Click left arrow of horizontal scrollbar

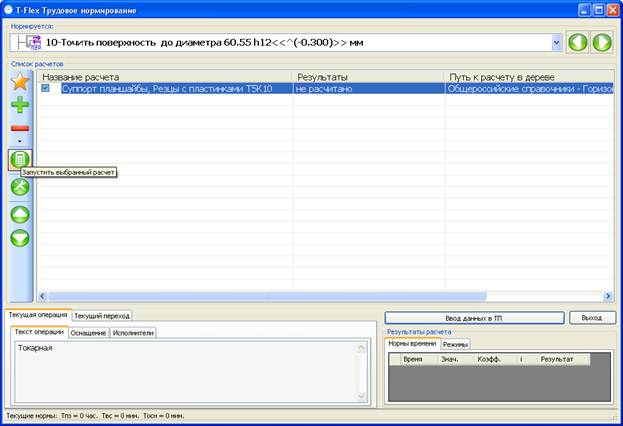43,296
